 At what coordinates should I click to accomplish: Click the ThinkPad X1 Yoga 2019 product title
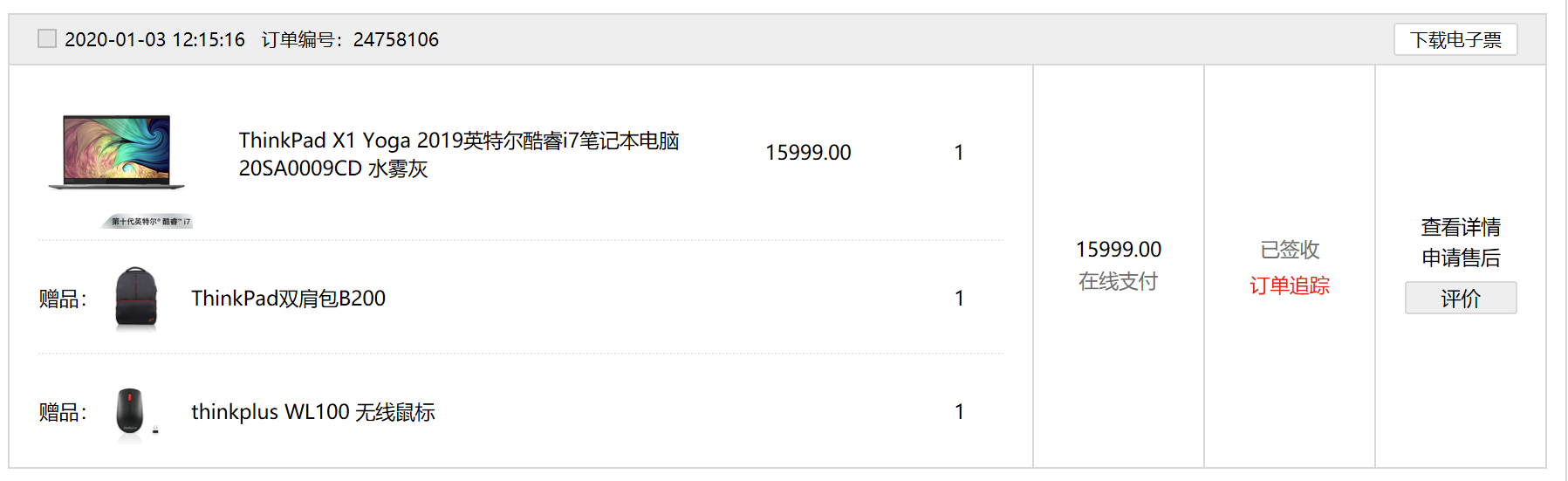click(x=458, y=154)
